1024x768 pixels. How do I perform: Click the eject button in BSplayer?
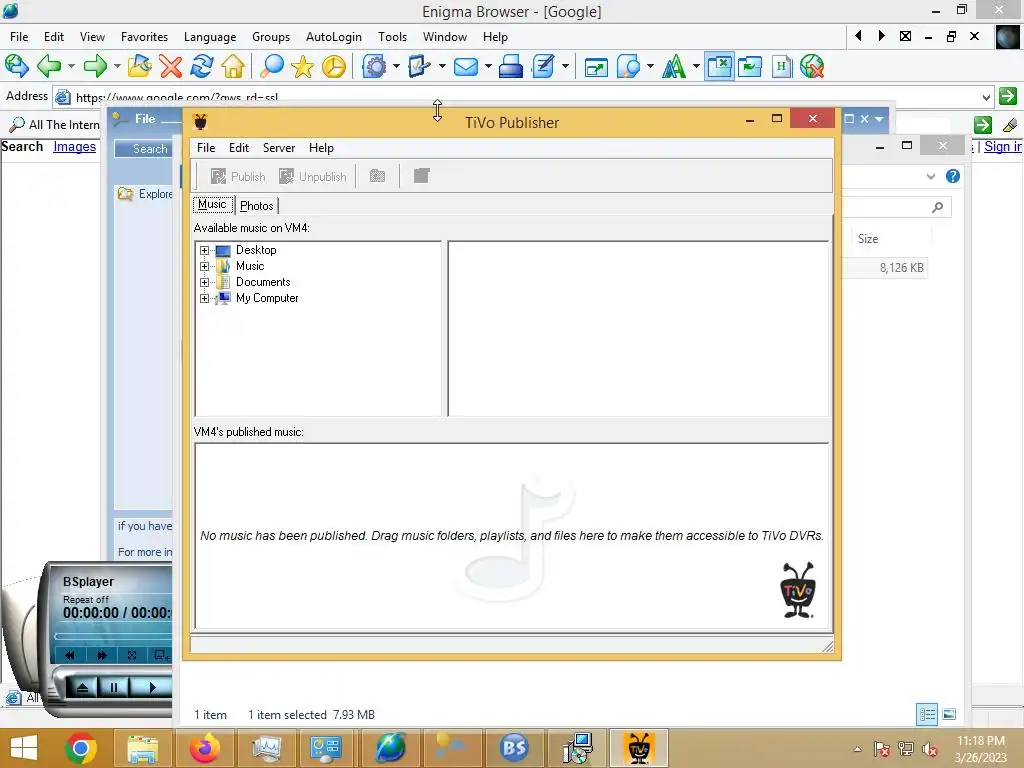tap(82, 687)
